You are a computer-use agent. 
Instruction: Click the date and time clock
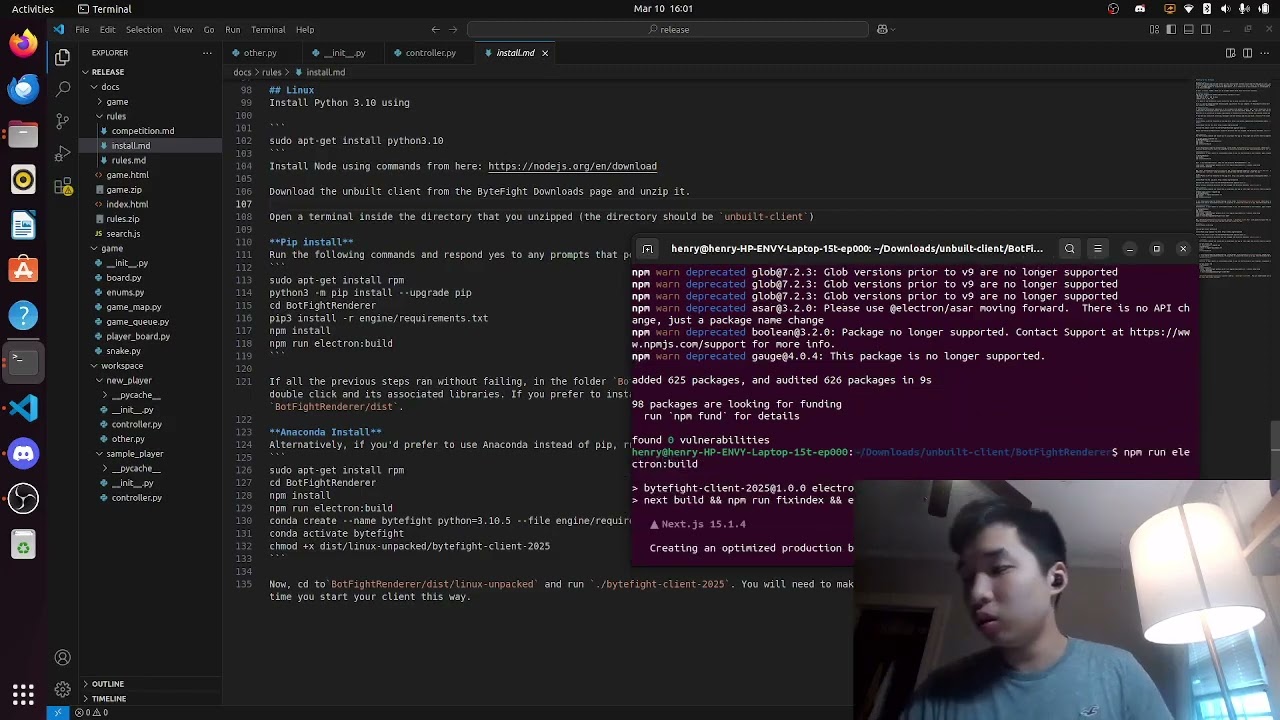coord(663,9)
